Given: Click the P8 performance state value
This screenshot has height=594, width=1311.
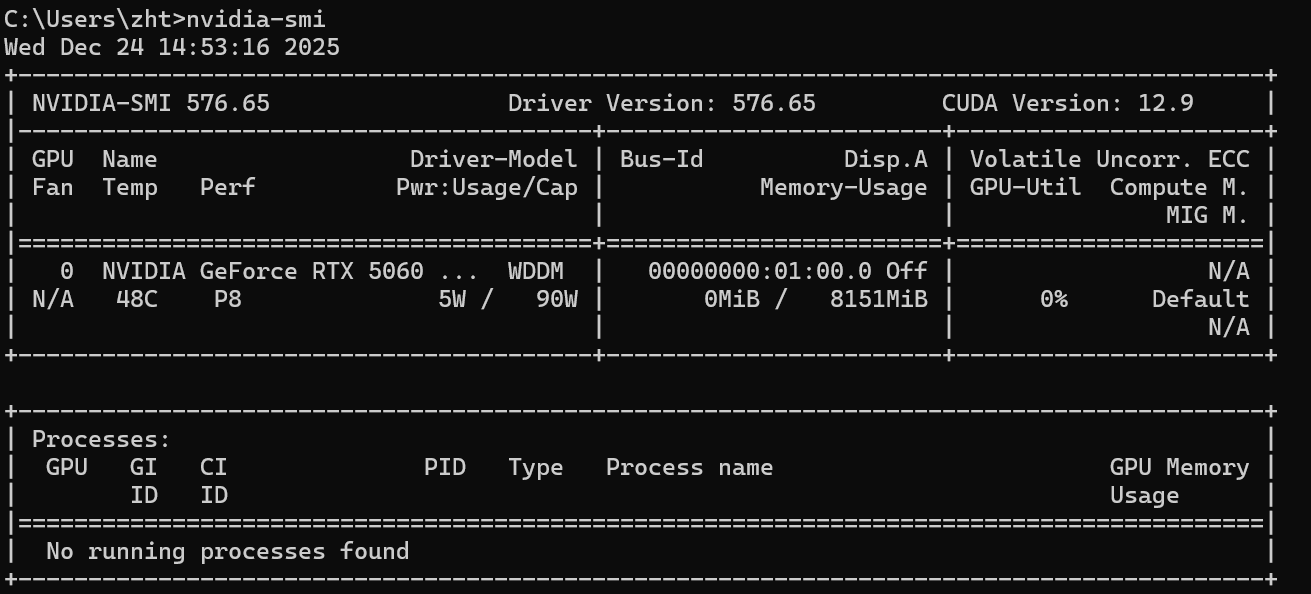Looking at the screenshot, I should 228,299.
